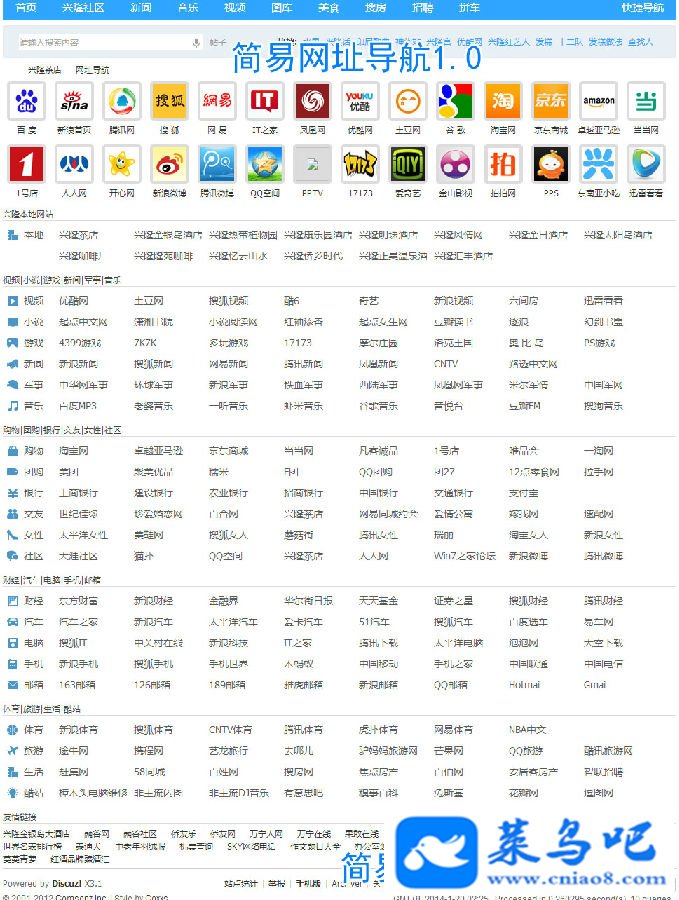The height and width of the screenshot is (900, 679).
Task: Open the QQ空间 star icon
Action: [x=265, y=164]
